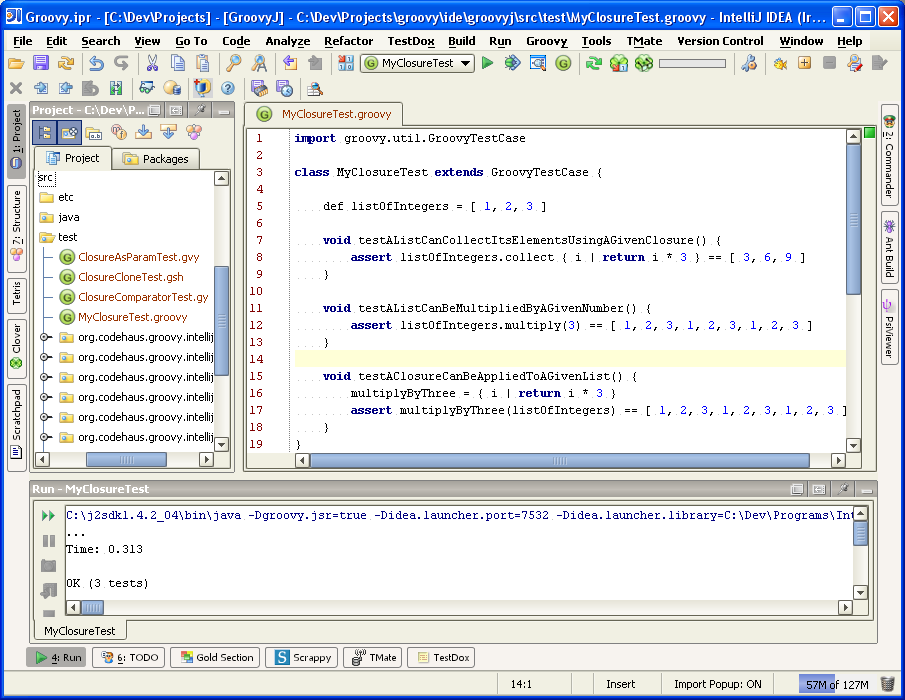Image resolution: width=905 pixels, height=700 pixels.
Task: Click the Compile icon showing binary digits
Action: 346,63
